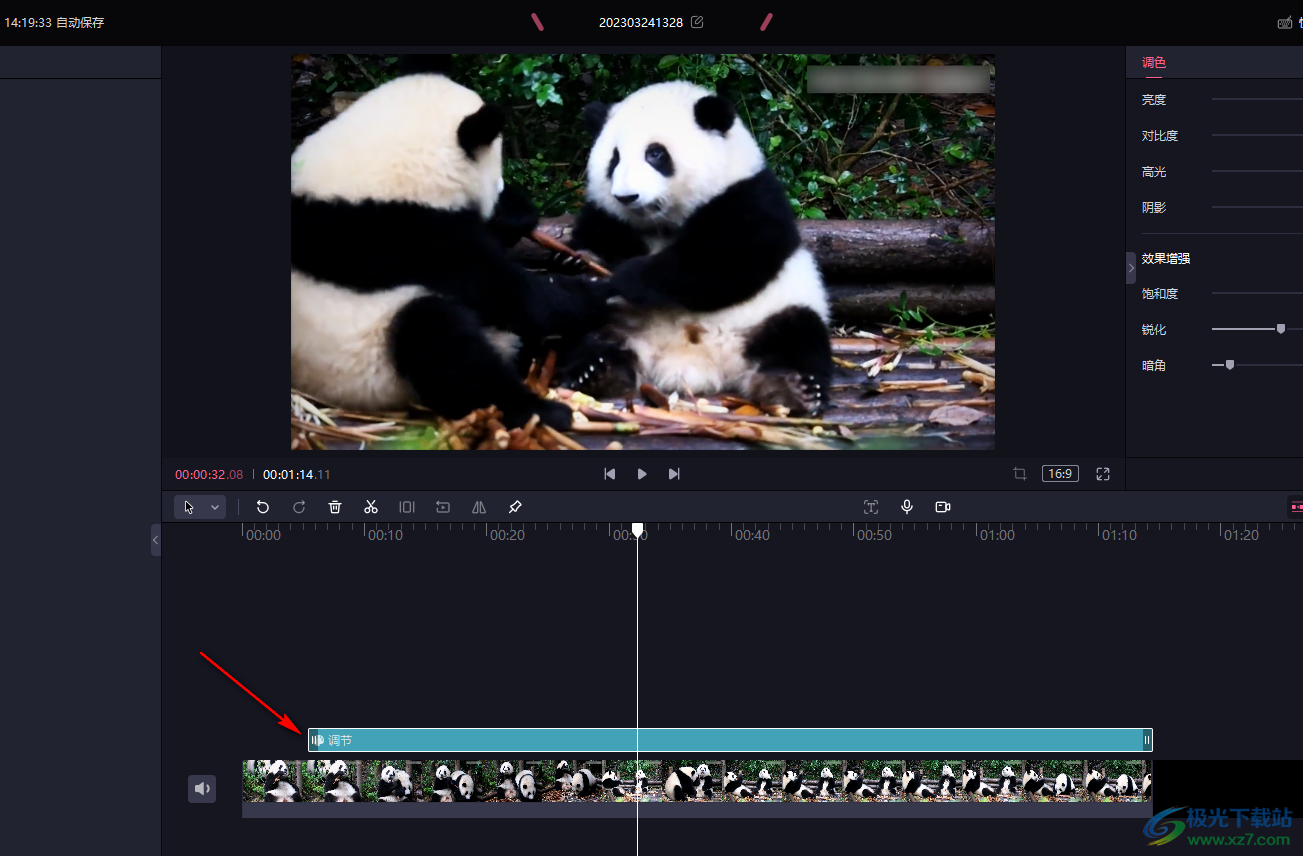Screen dimensions: 1303x856
Task: Click the 00:10 mark on timeline ruler
Action: (385, 535)
